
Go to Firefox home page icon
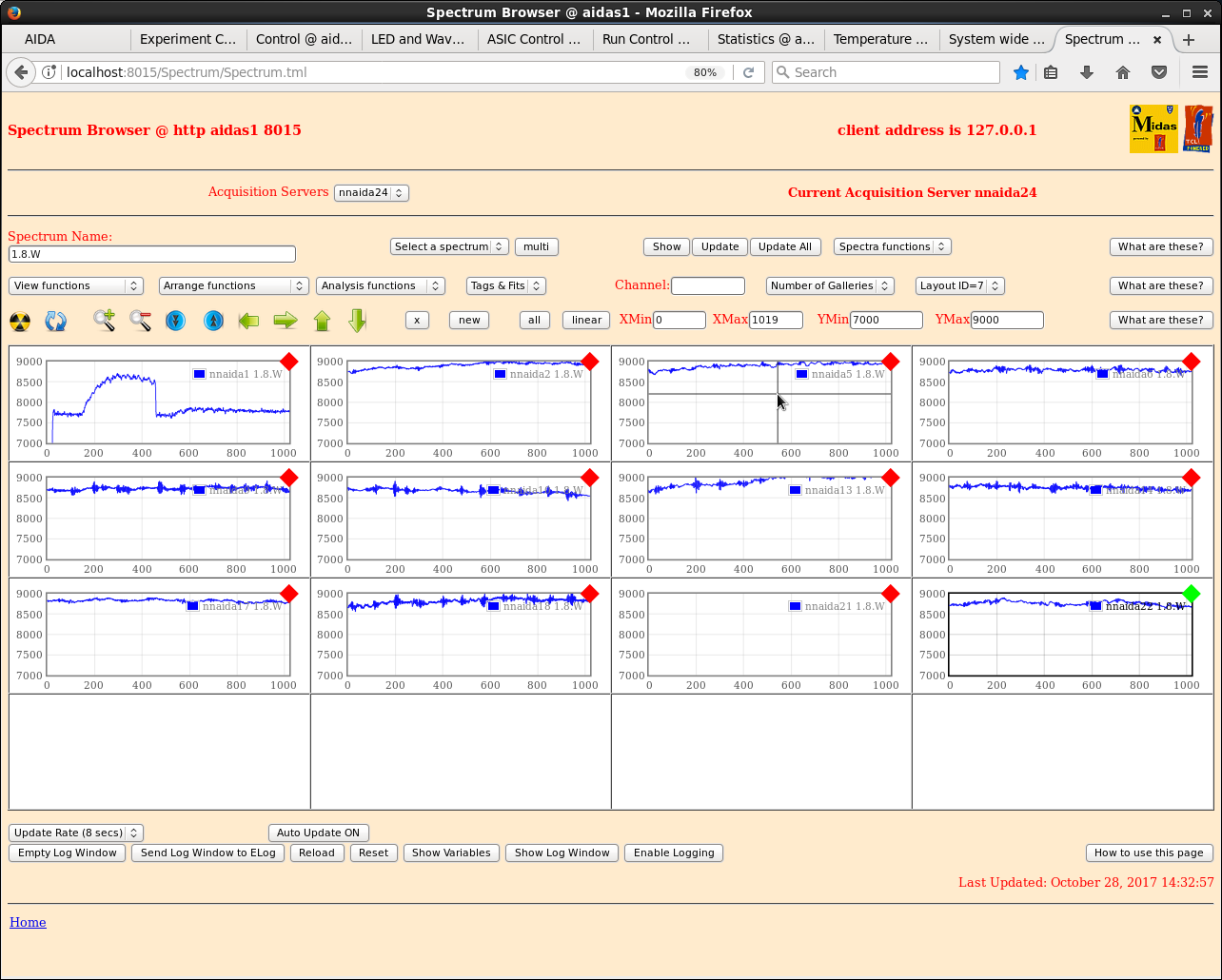pyautogui.click(x=1123, y=72)
